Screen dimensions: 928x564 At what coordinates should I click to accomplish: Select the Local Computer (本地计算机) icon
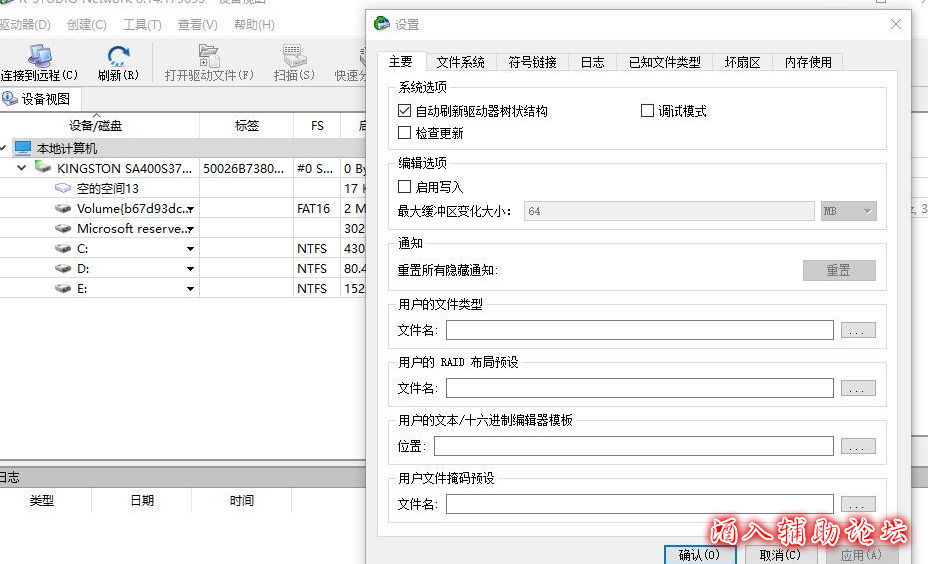tap(23, 148)
